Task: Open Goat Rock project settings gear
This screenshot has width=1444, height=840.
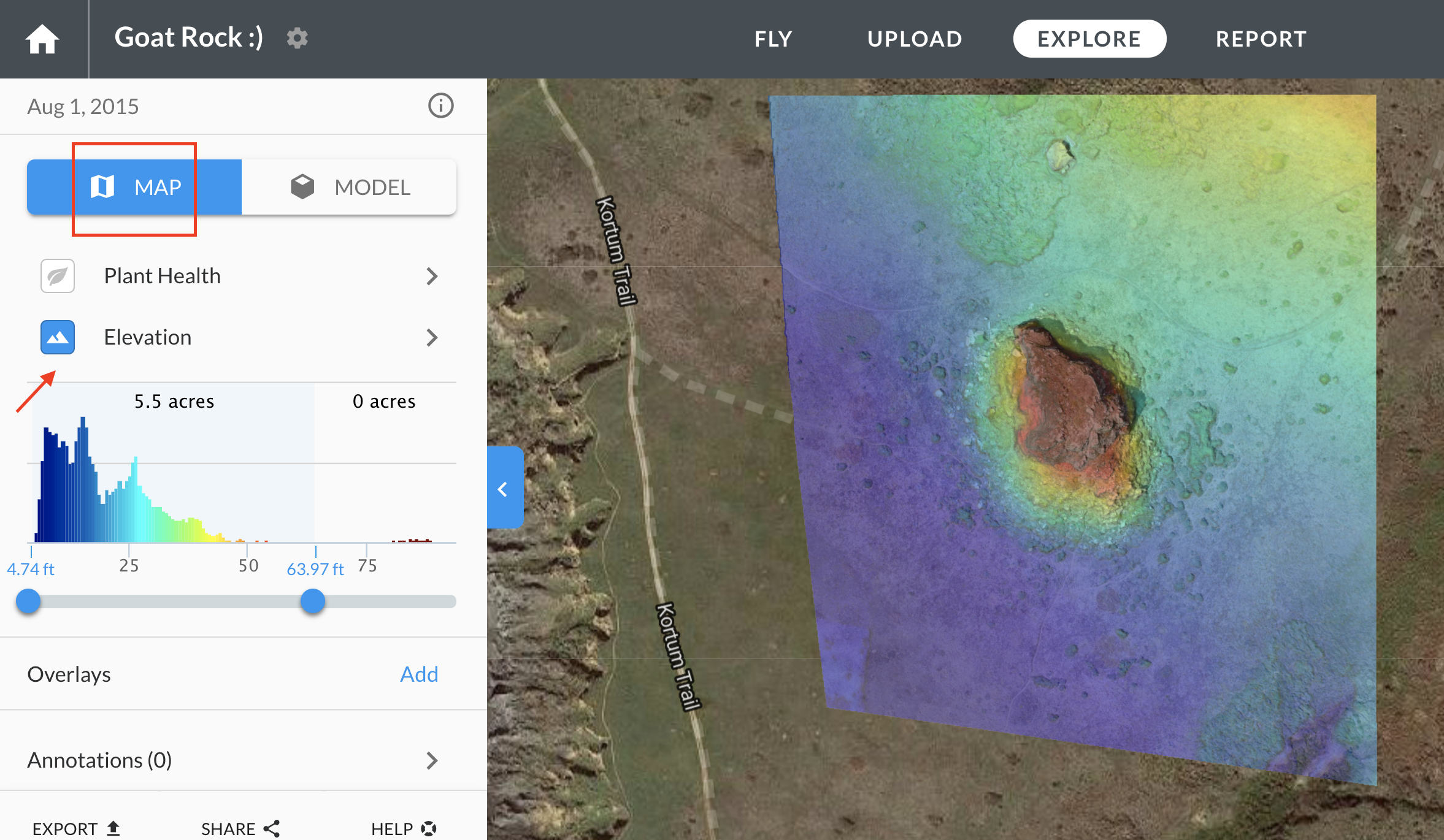Action: [x=298, y=38]
